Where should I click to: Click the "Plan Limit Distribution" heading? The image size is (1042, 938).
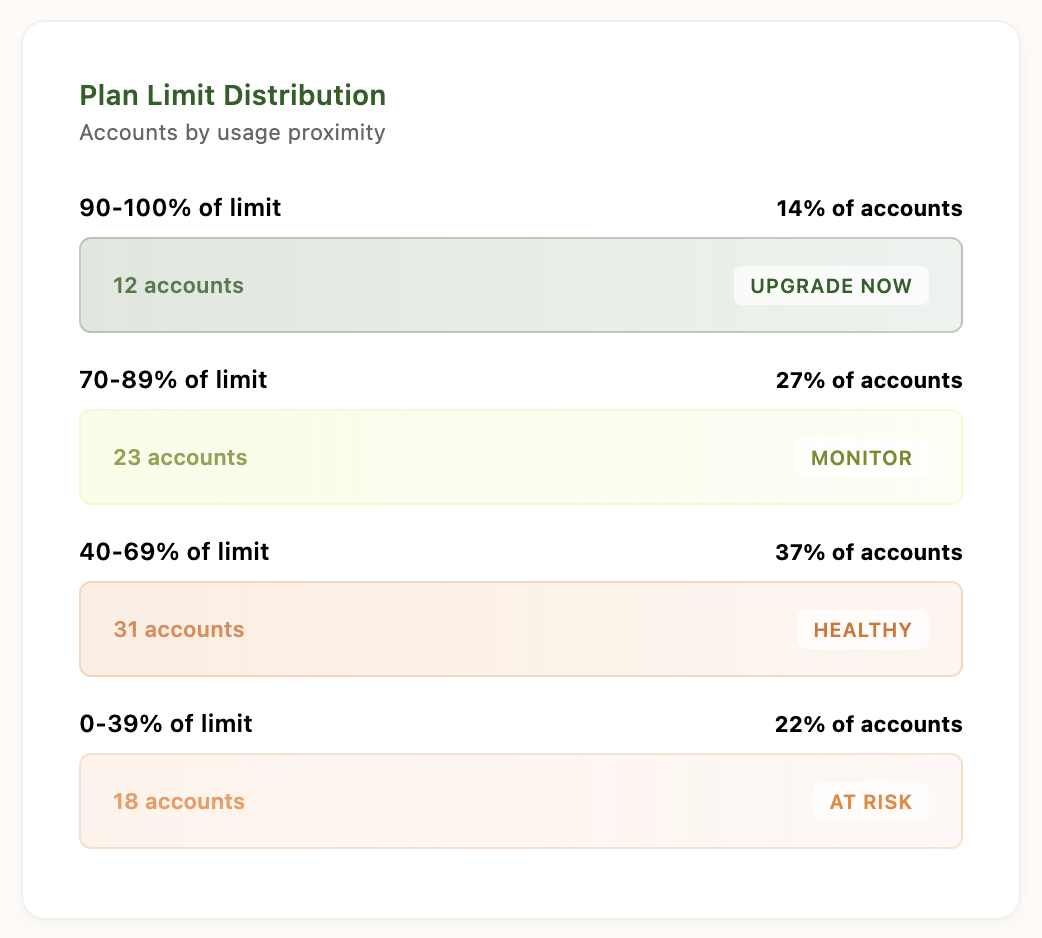click(x=232, y=96)
